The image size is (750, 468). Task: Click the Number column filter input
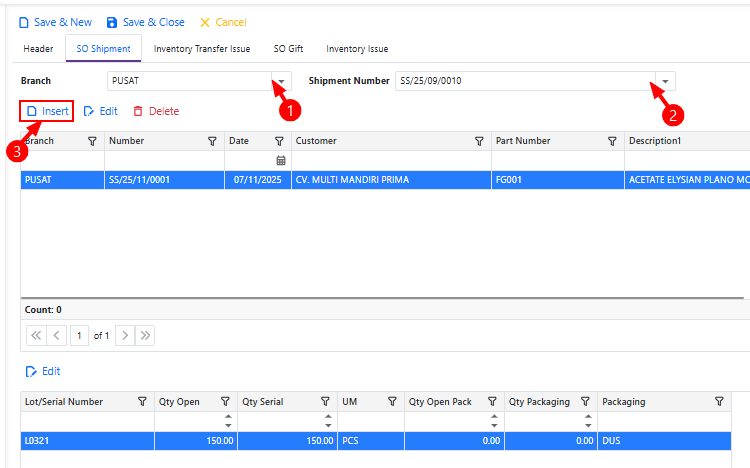pos(164,160)
